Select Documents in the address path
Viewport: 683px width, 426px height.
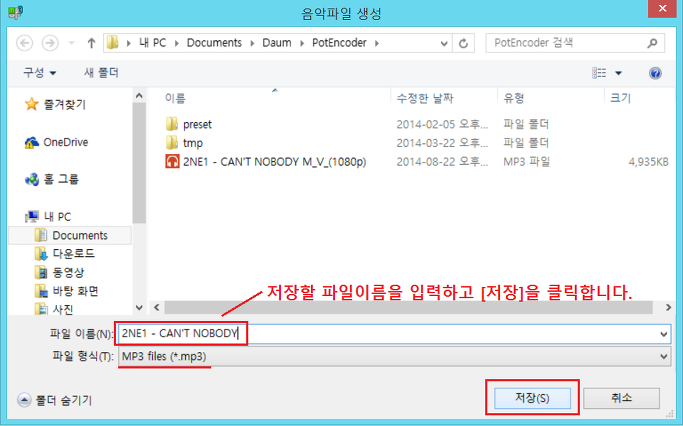coord(214,43)
